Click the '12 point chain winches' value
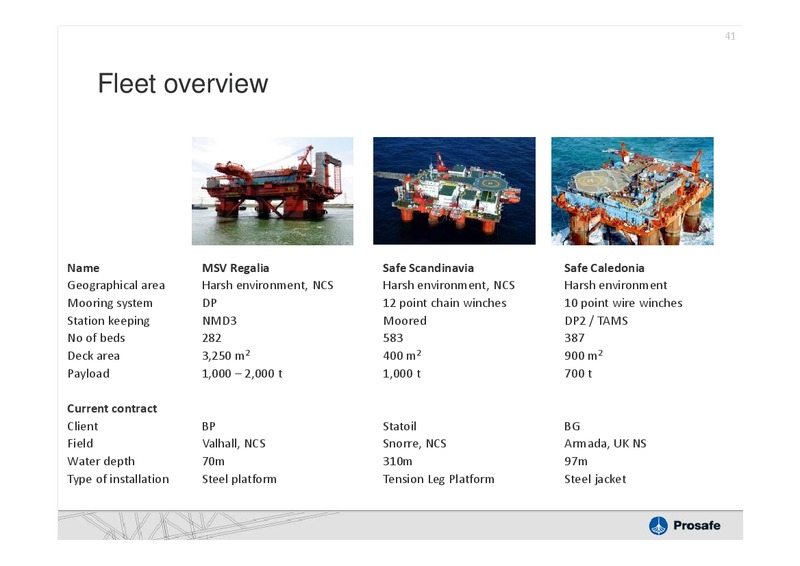 click(x=444, y=303)
